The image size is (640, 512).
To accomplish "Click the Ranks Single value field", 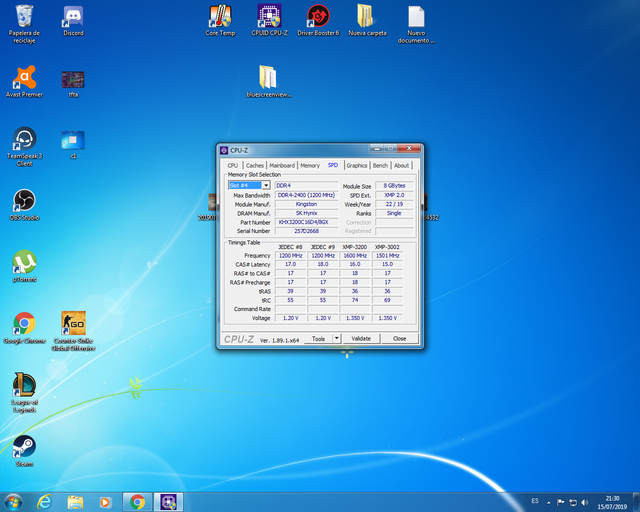I will (394, 213).
